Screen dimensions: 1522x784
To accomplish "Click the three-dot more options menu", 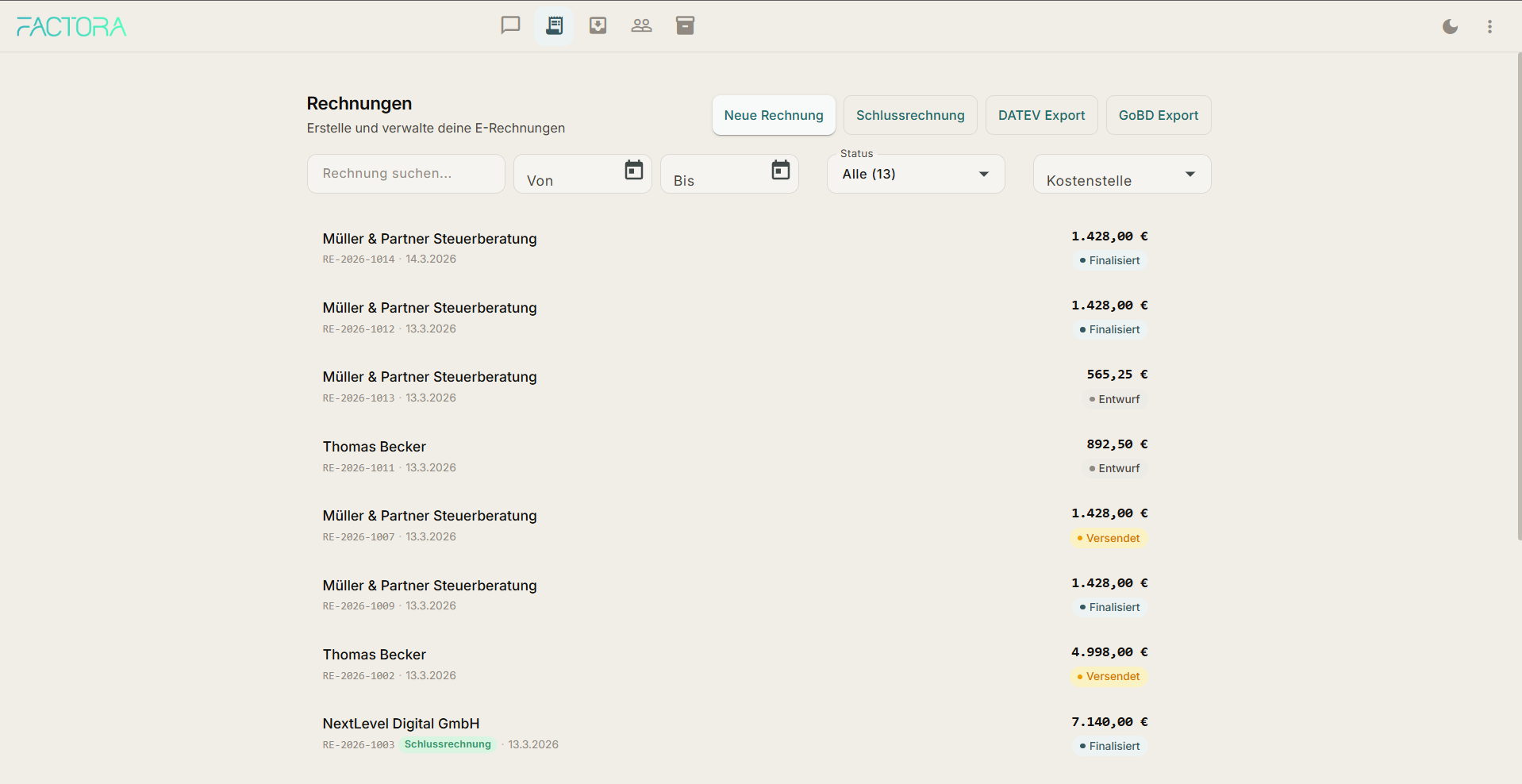I will (x=1489, y=27).
